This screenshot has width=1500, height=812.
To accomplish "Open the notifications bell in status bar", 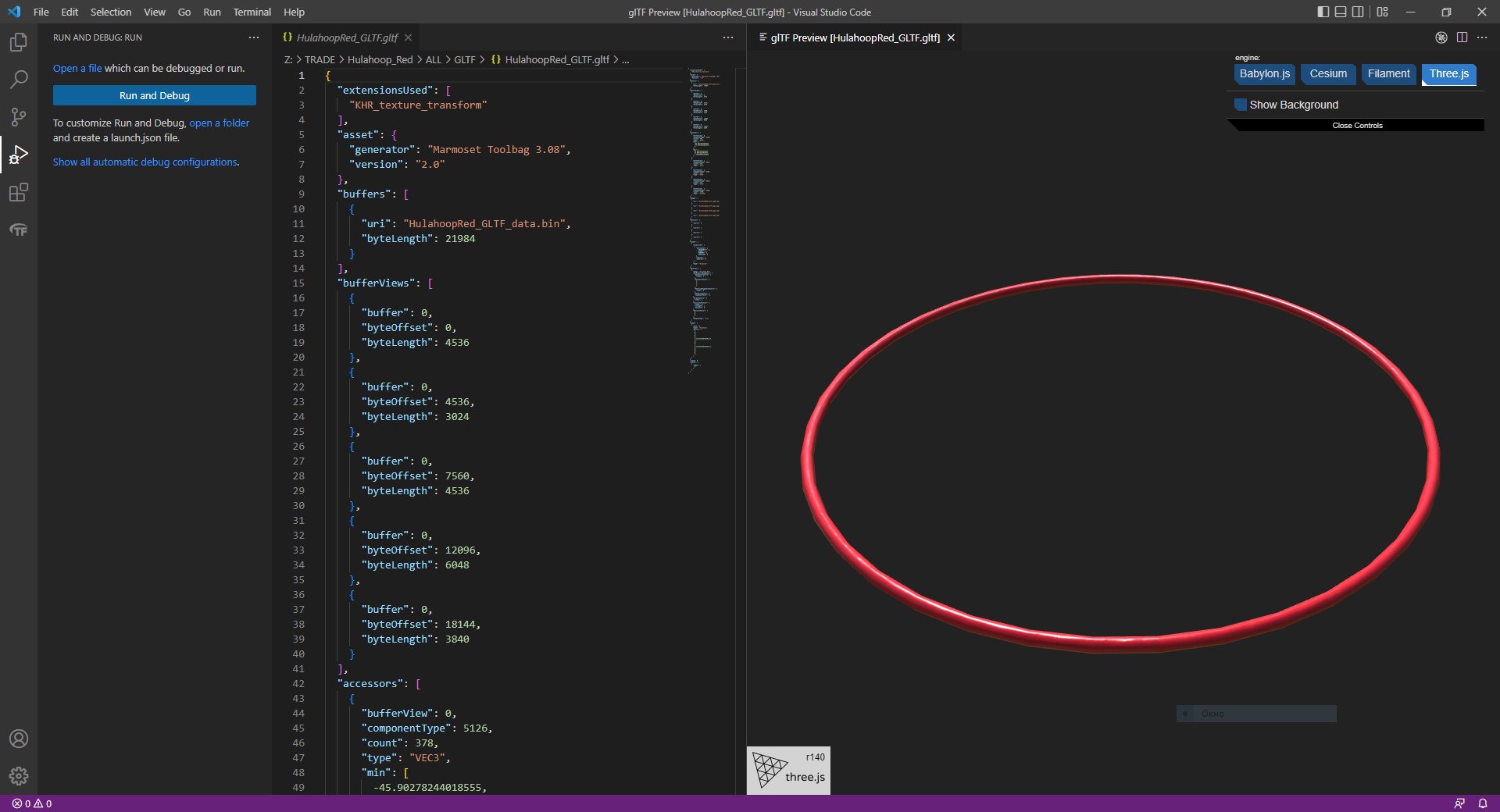I will (1482, 803).
